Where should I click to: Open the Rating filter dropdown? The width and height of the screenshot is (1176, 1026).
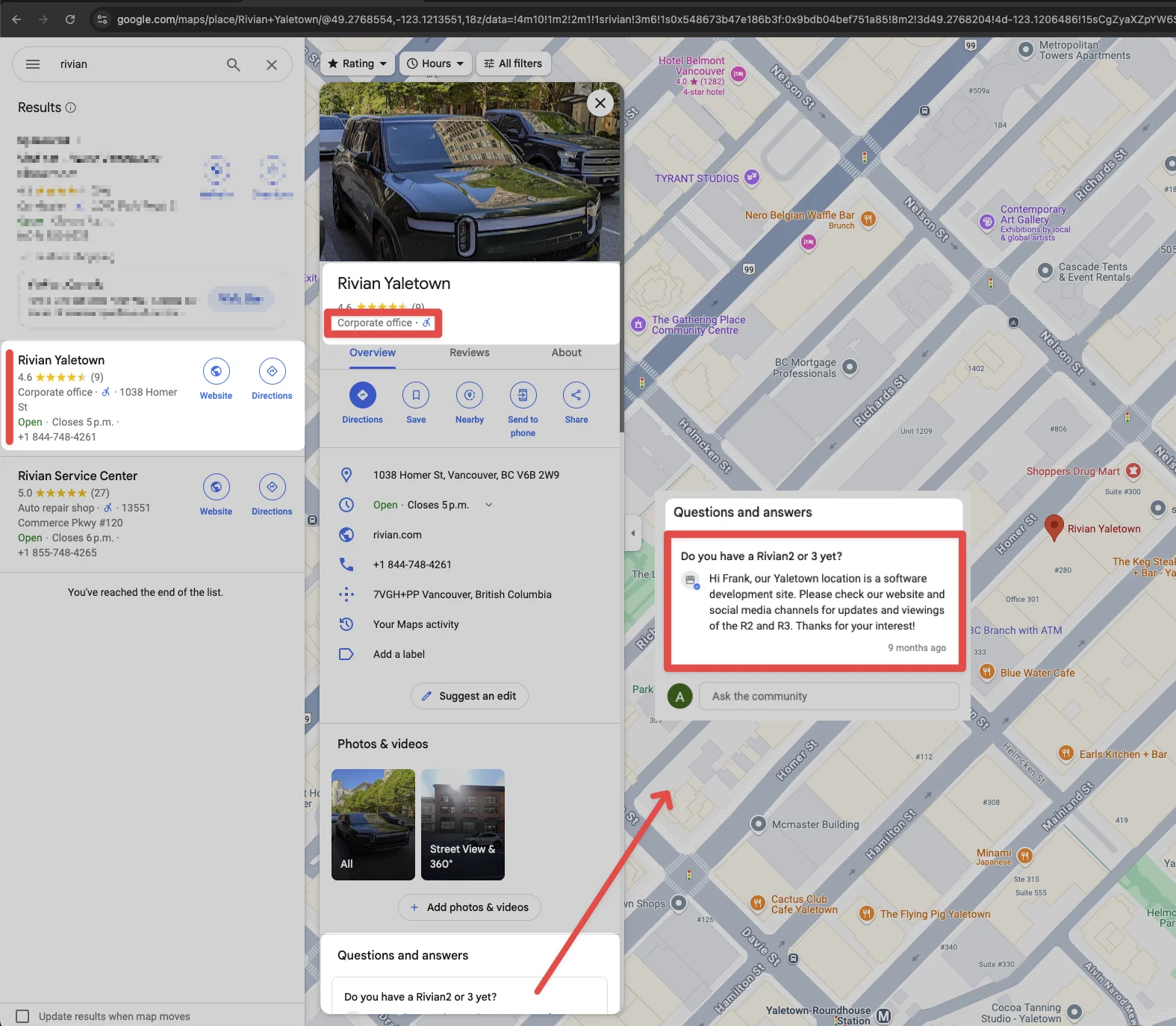click(x=358, y=63)
